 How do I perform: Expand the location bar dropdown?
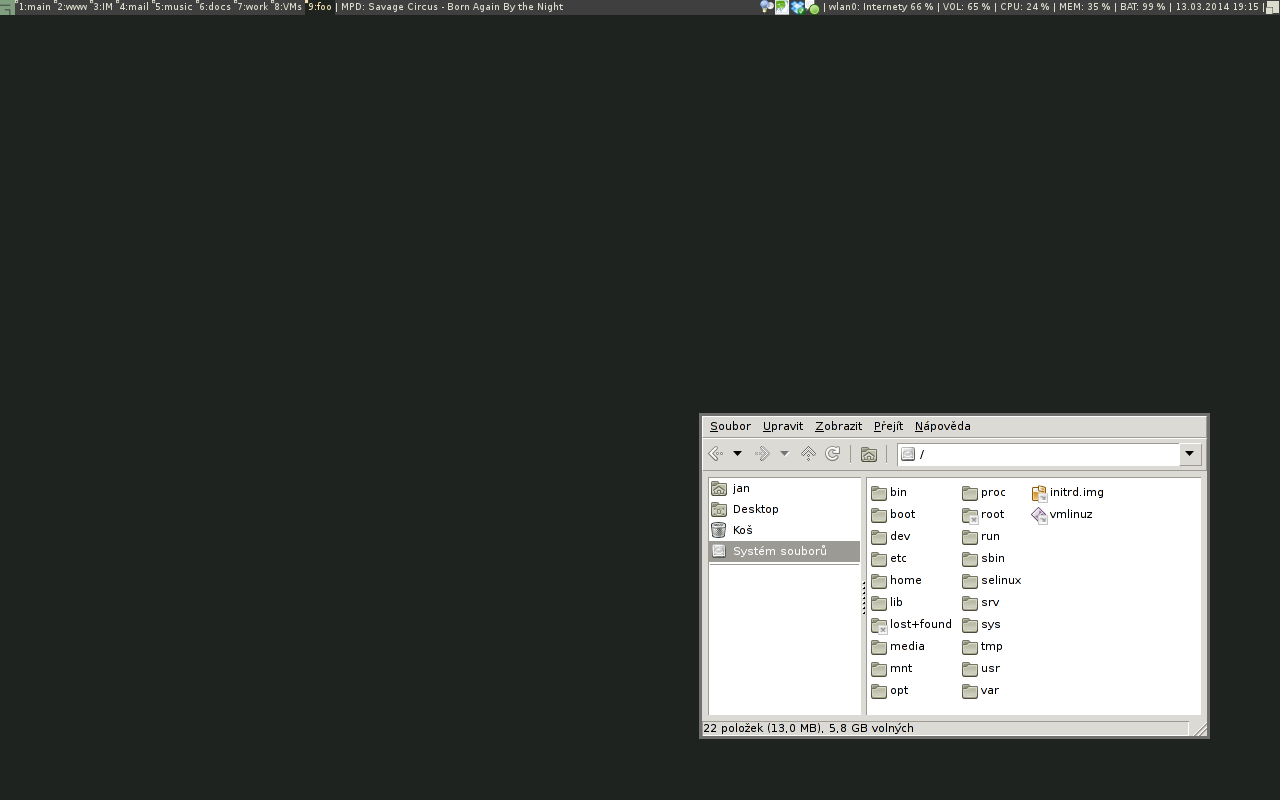pyautogui.click(x=1189, y=454)
